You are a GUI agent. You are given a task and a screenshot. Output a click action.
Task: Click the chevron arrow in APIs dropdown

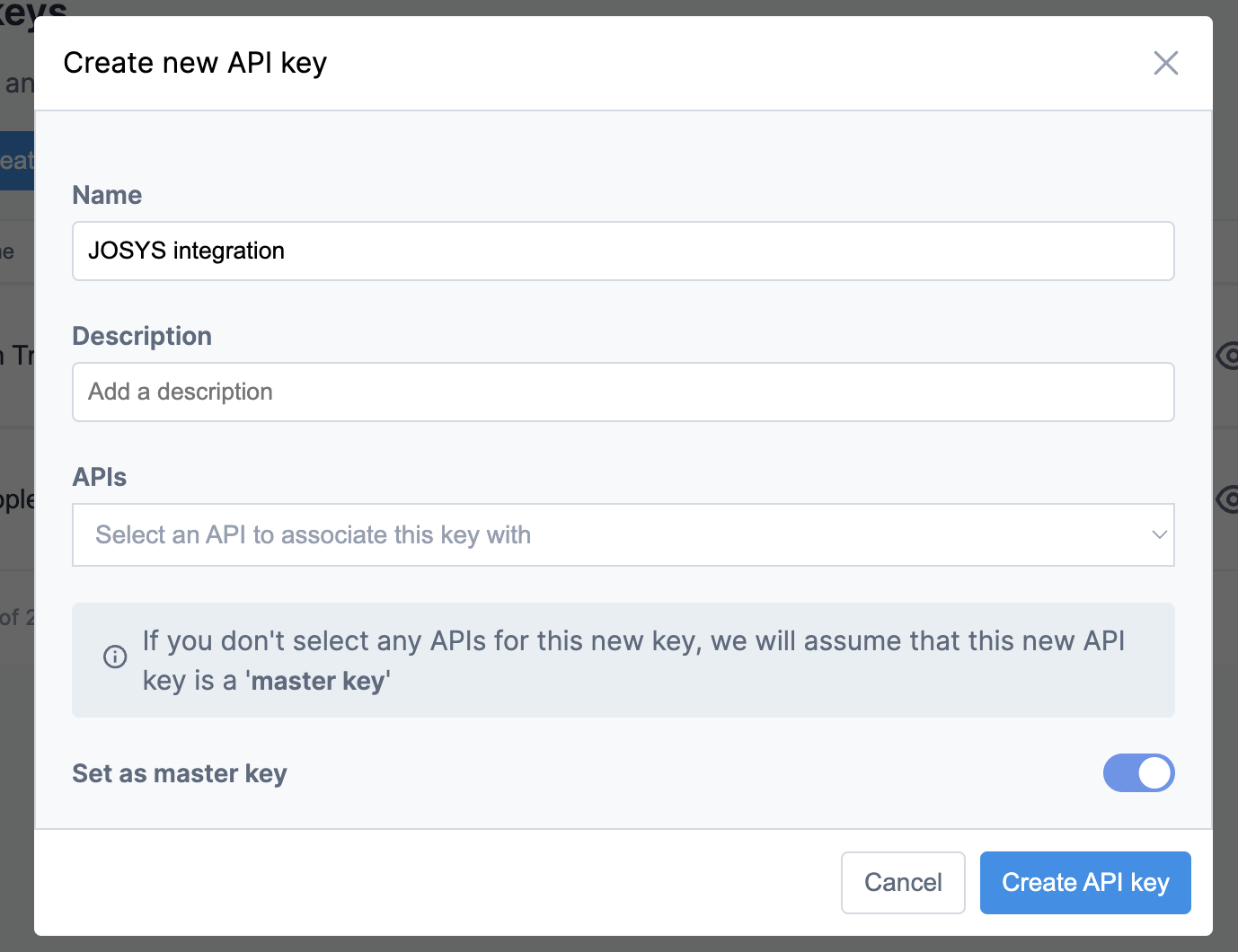tap(1159, 534)
